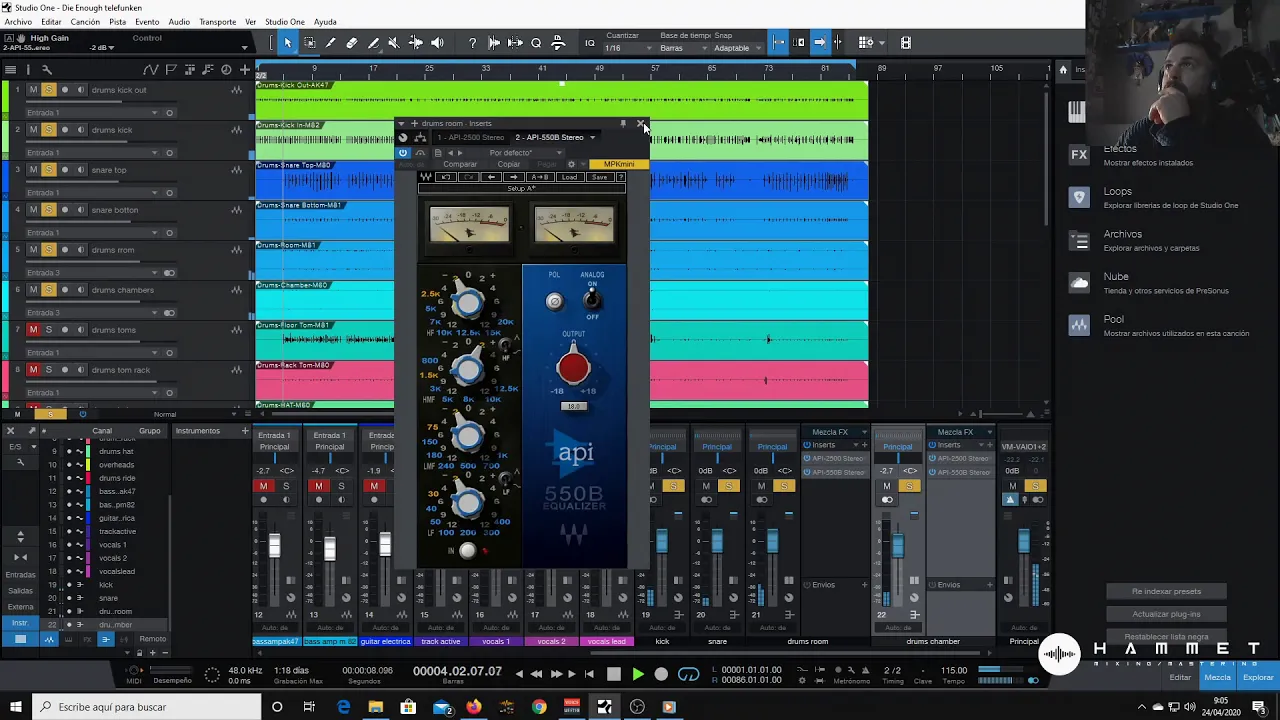Viewport: 1280px width, 720px height.
Task: Click the Play button in transport
Action: [x=637, y=674]
